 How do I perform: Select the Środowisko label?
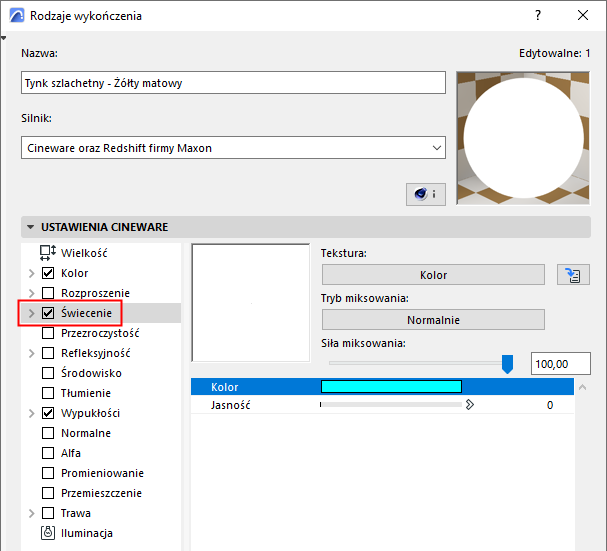point(91,373)
